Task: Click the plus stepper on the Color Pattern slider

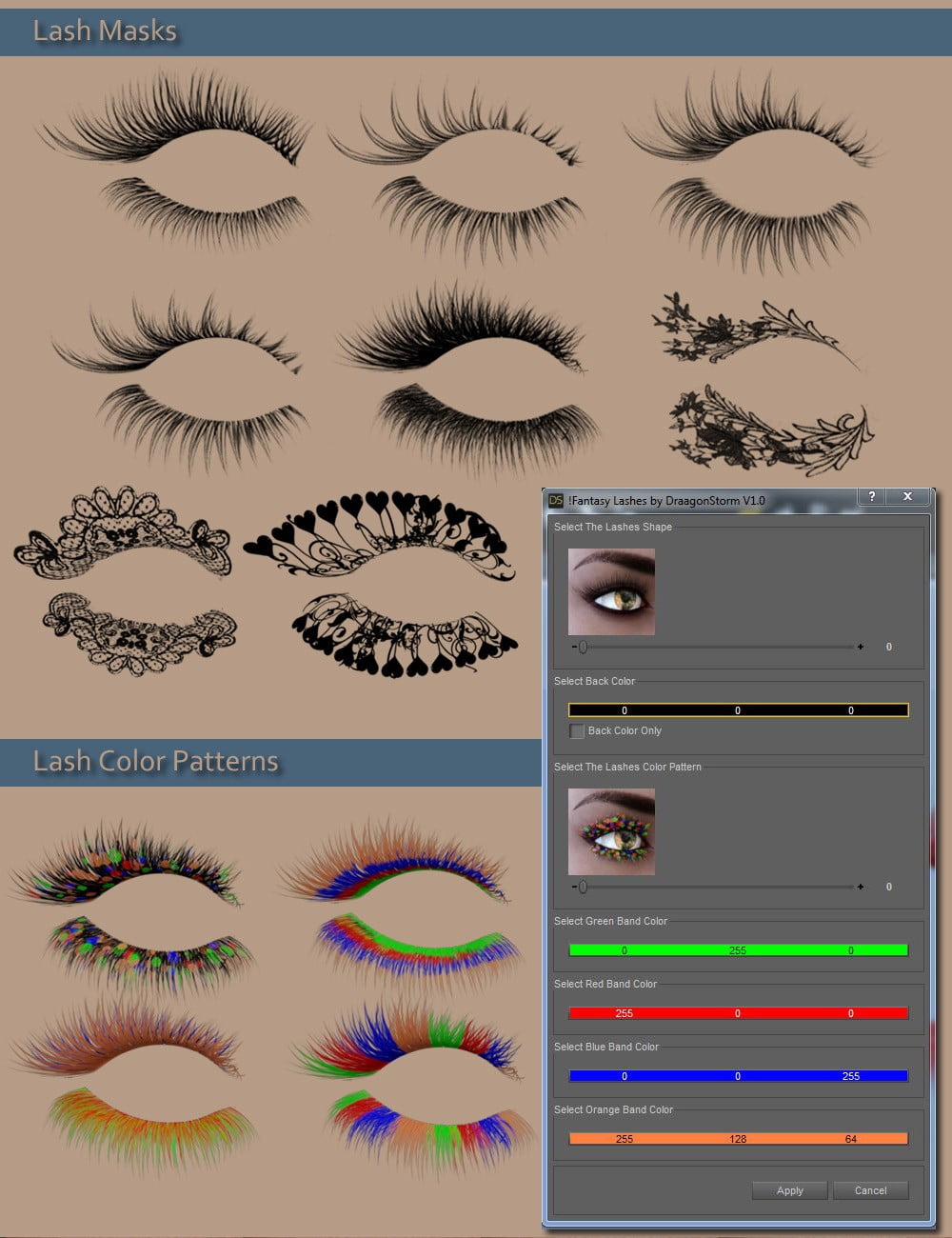Action: click(861, 887)
